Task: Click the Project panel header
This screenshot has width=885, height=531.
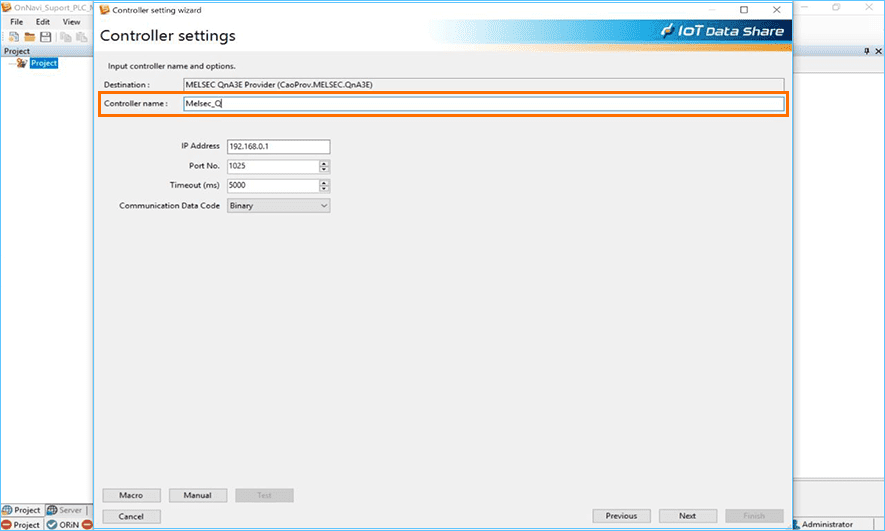Action: tap(46, 51)
